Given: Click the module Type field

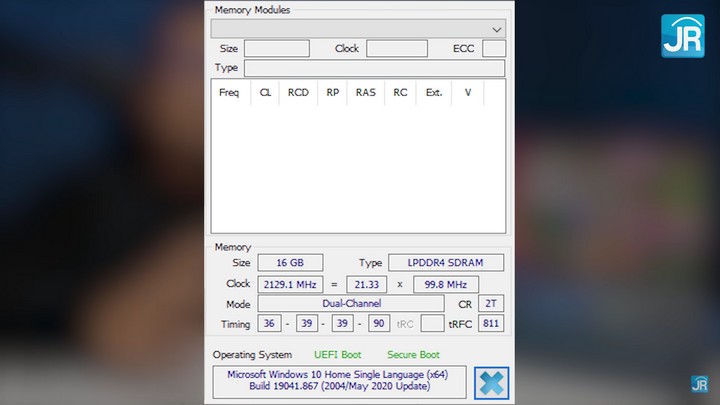Looking at the screenshot, I should pos(374,68).
